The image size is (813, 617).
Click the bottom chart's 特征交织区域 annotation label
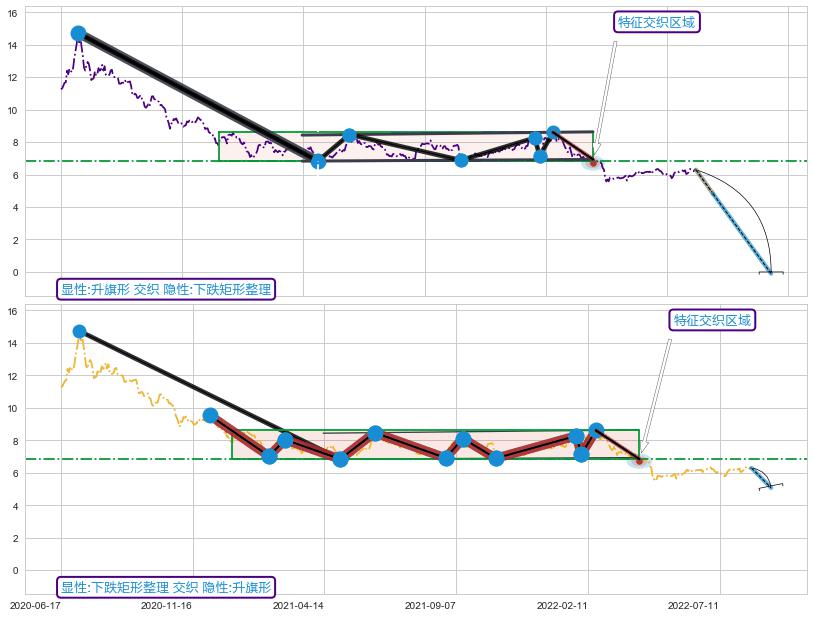(711, 320)
